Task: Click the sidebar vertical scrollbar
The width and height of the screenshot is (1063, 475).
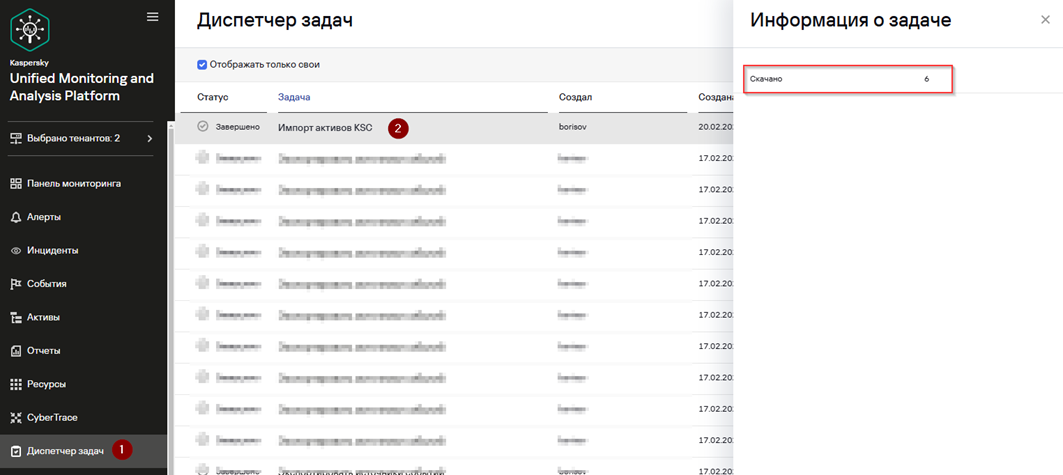Action: (x=170, y=298)
